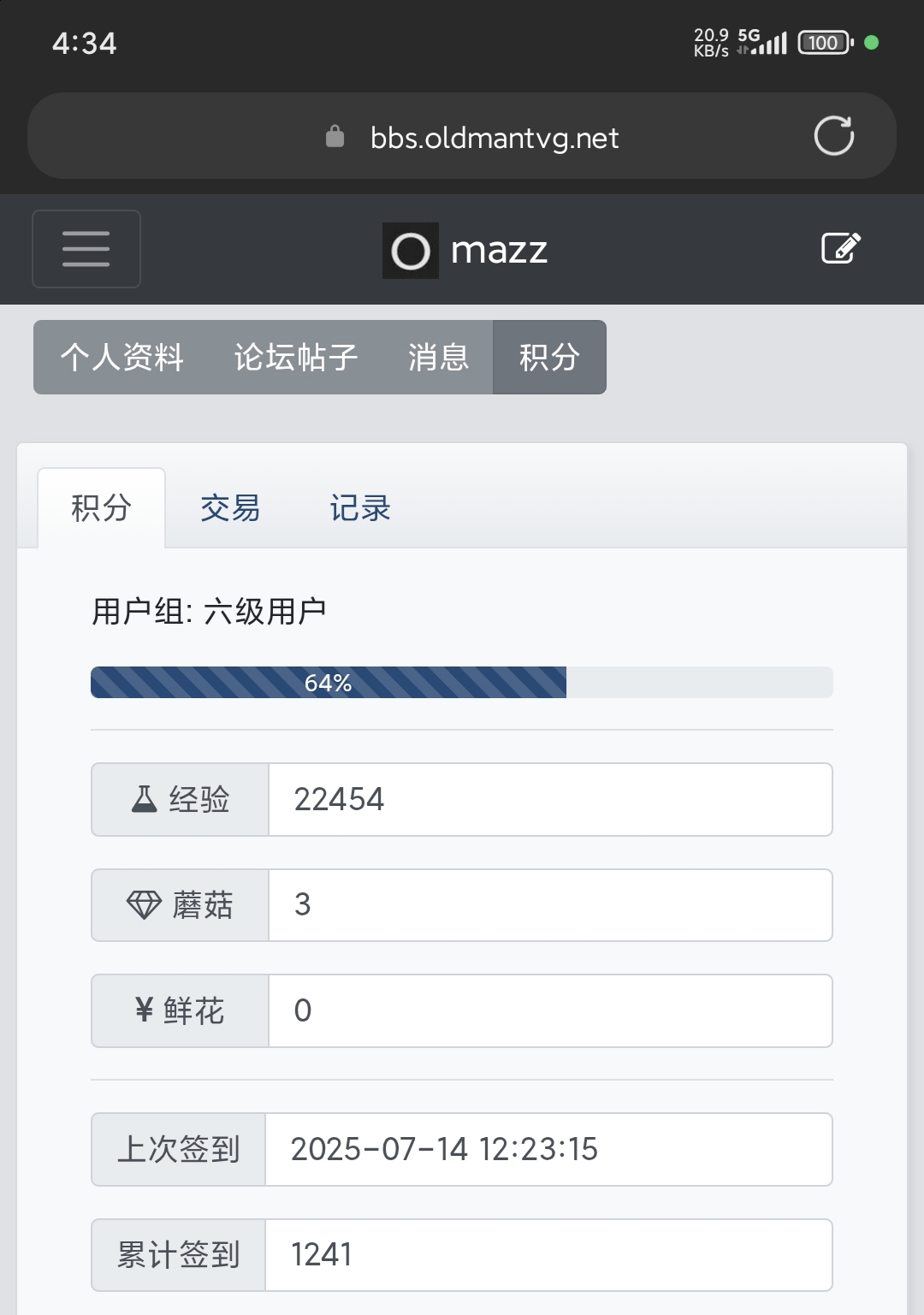This screenshot has height=1315, width=924.
Task: Switch to the 记录 tab
Action: point(360,508)
